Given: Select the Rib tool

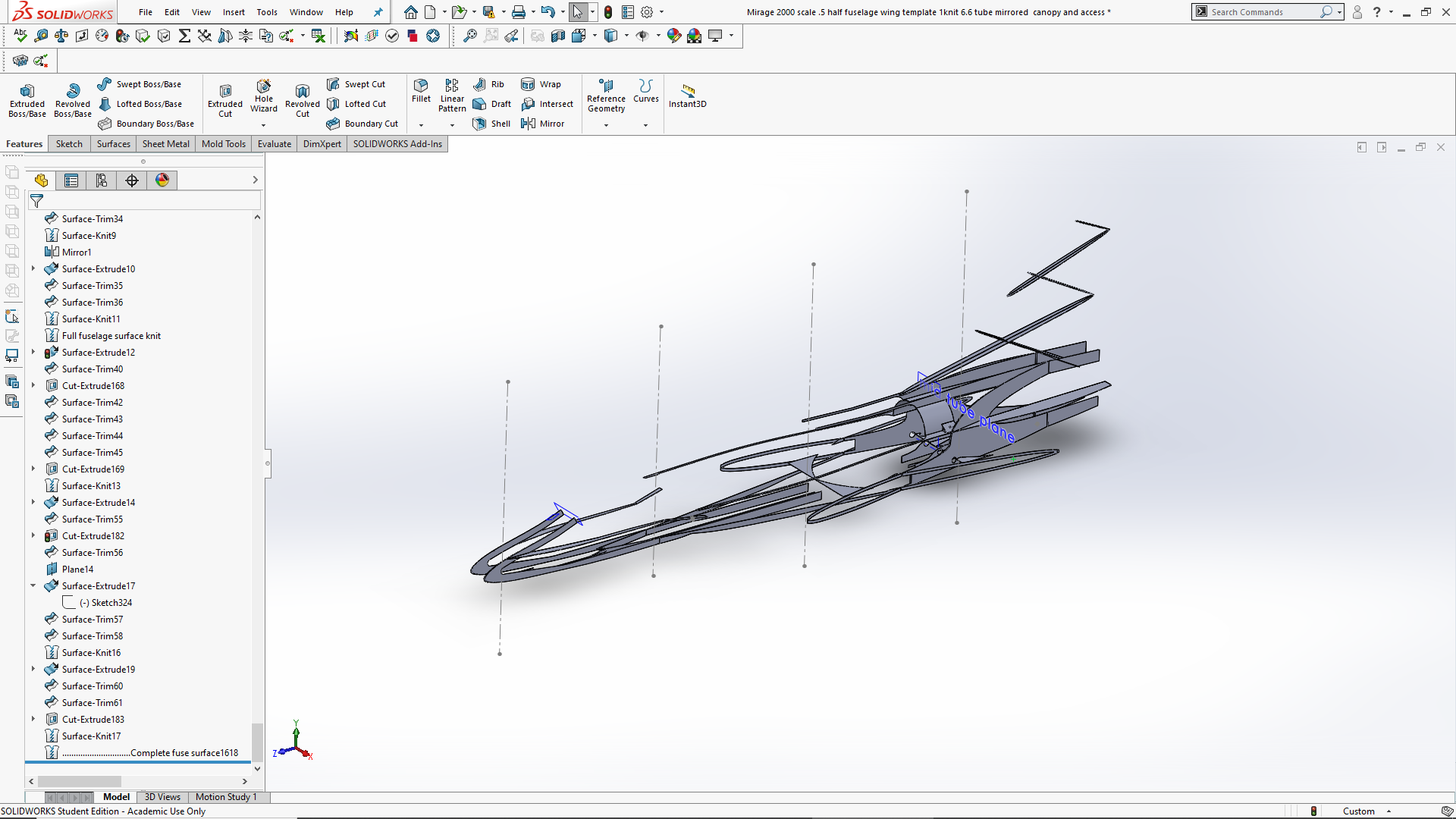Looking at the screenshot, I should [488, 84].
